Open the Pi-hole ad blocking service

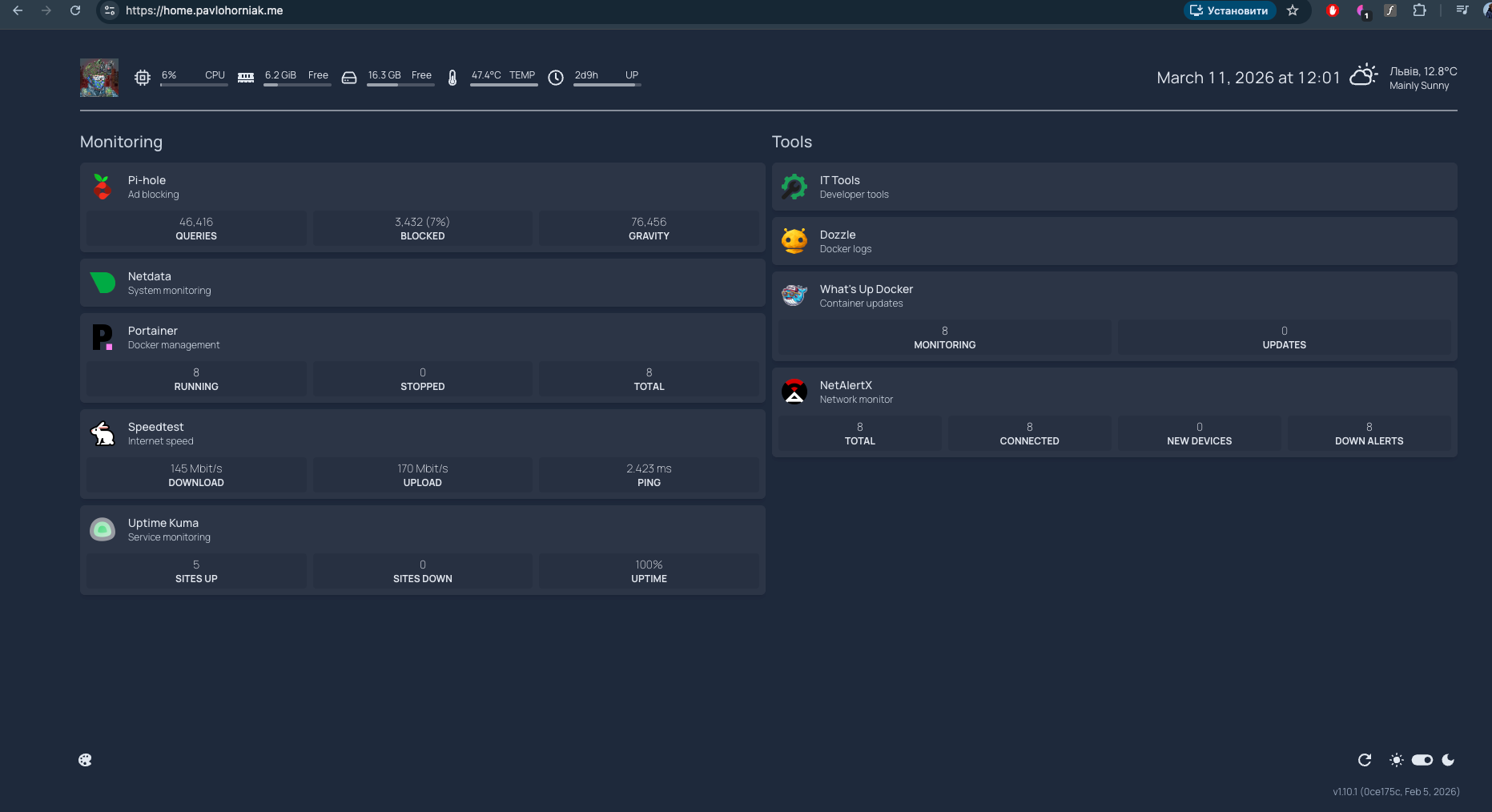pos(147,186)
